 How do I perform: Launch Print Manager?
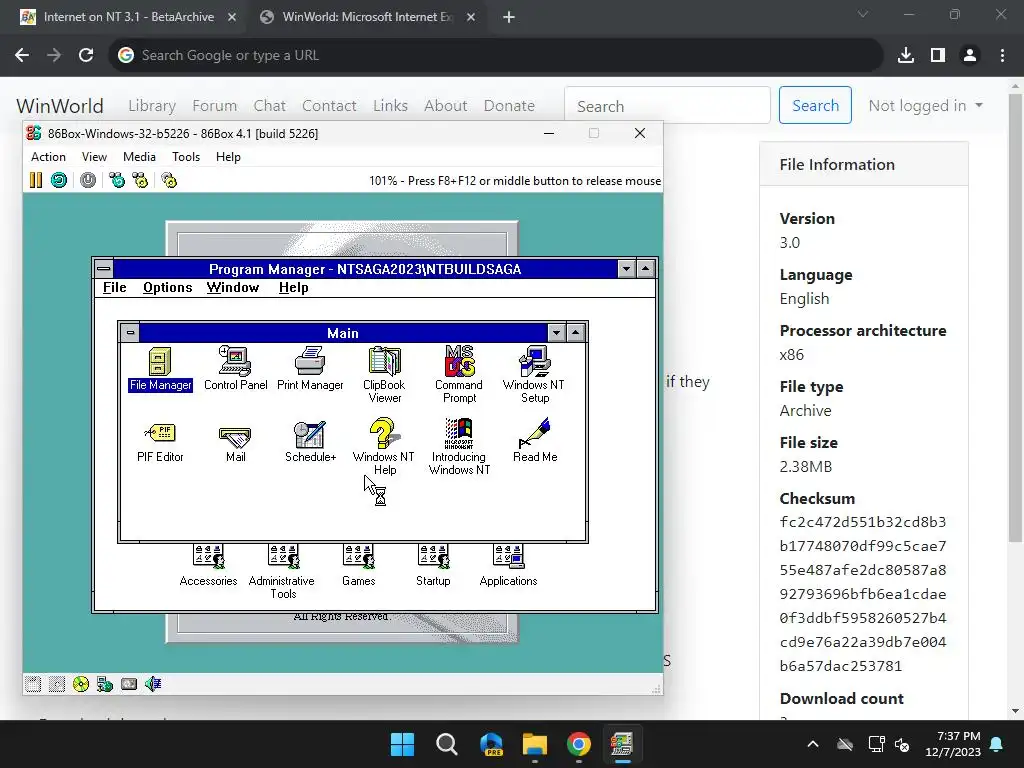[x=310, y=369]
